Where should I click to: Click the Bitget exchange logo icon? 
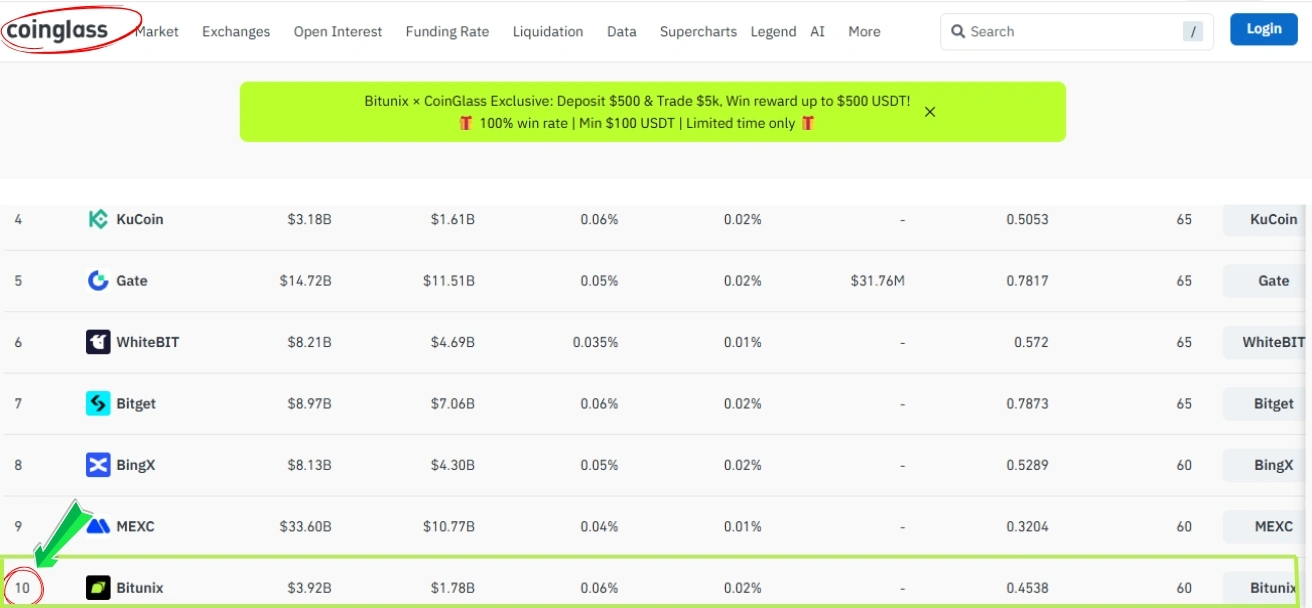98,404
